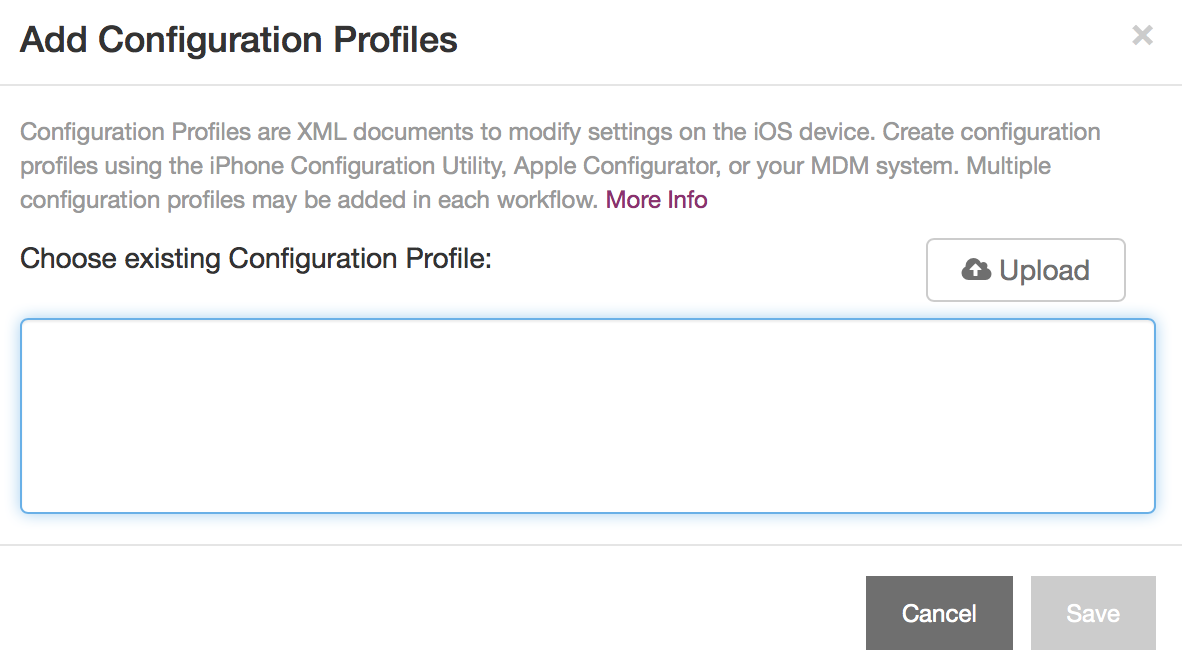1182x672 pixels.
Task: Click the Add Configuration Profiles dialog title
Action: point(238,40)
